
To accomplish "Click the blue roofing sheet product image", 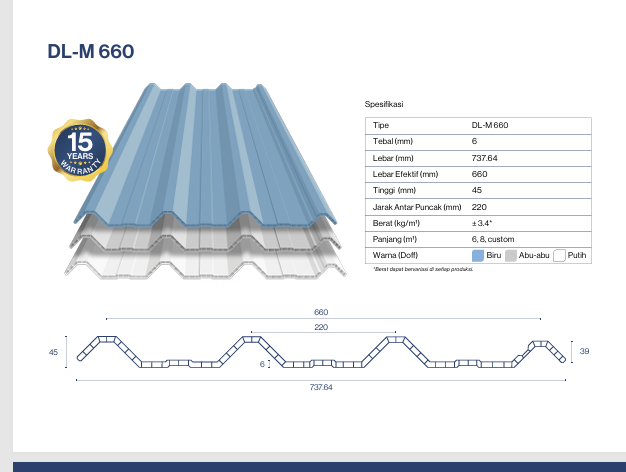I will 205,155.
